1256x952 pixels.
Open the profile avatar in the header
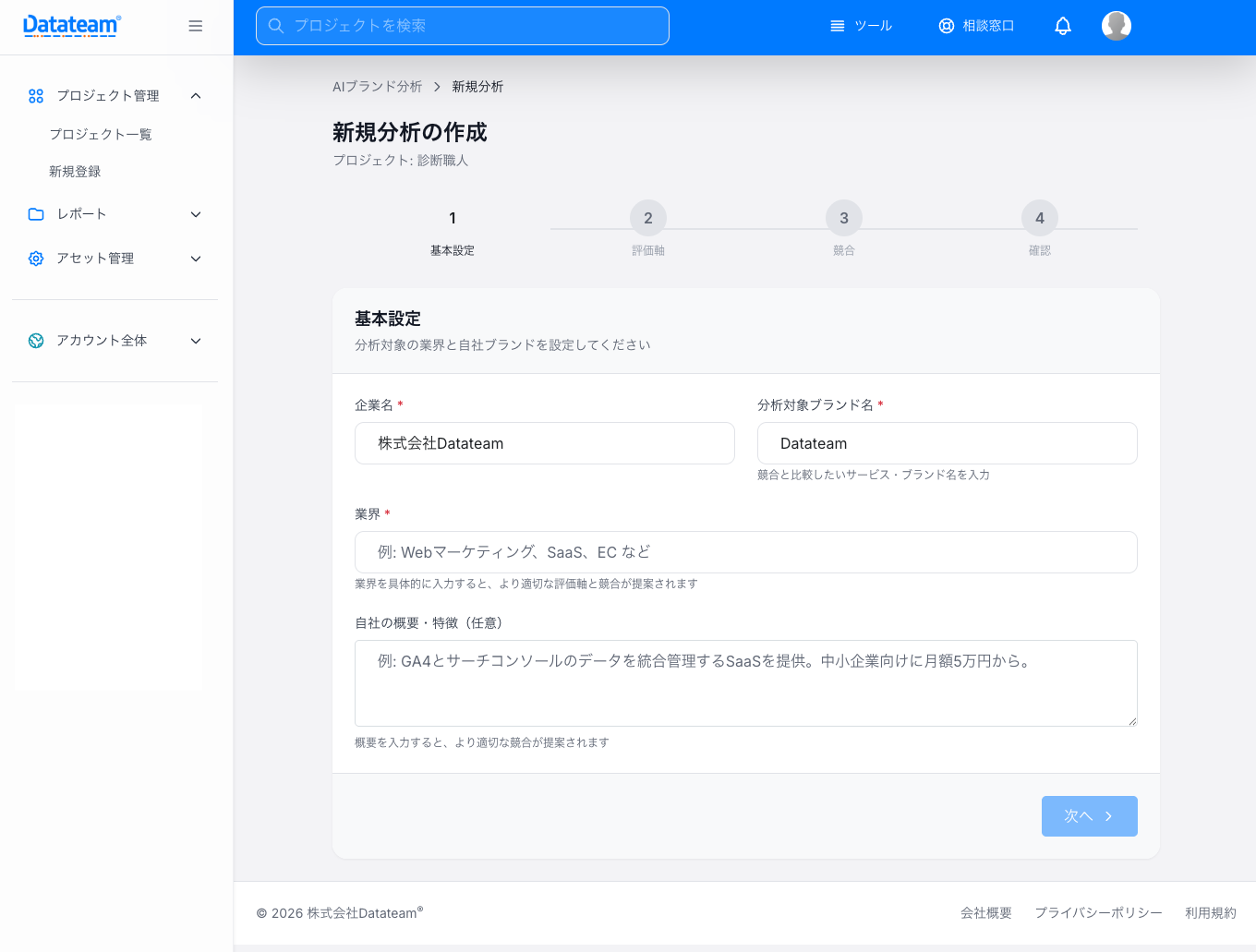[x=1117, y=25]
